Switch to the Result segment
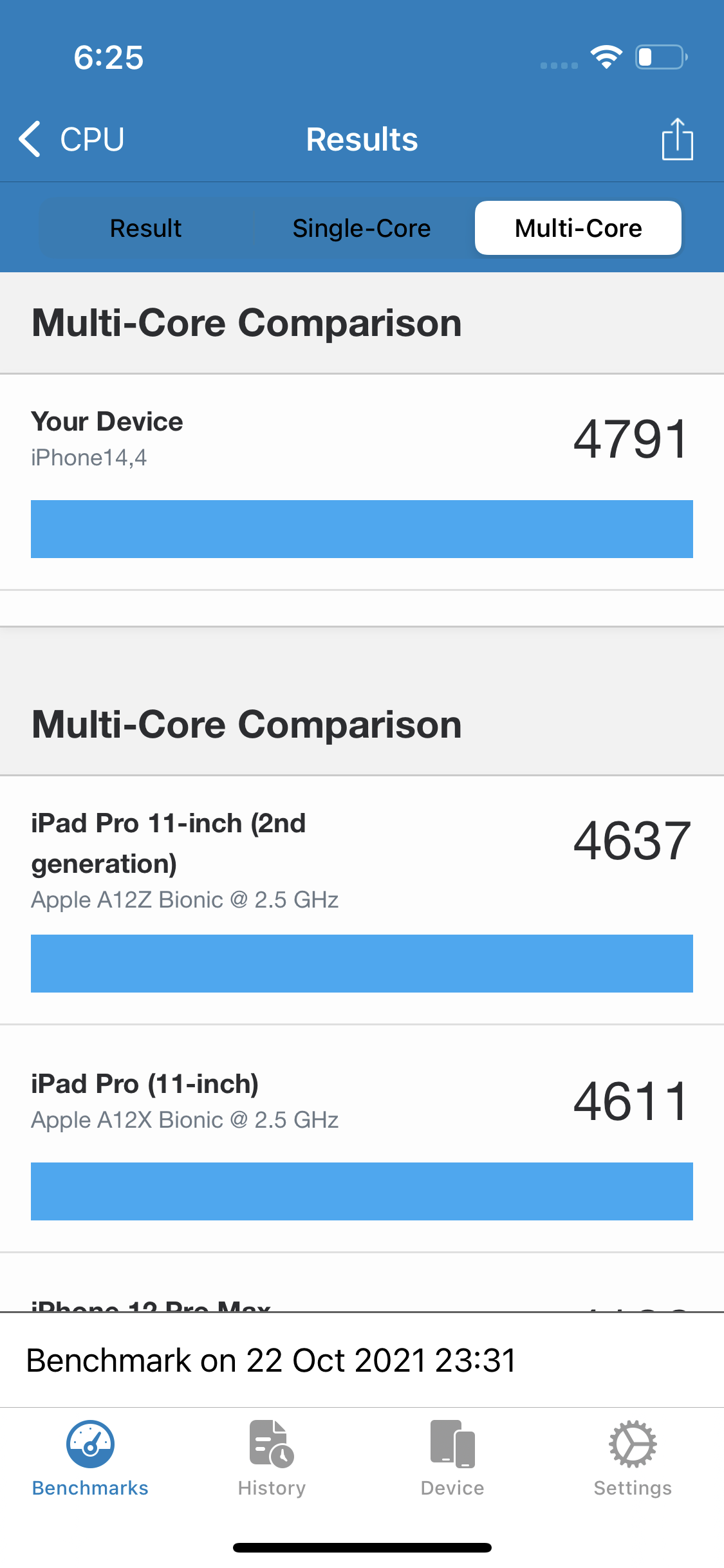The height and width of the screenshot is (1568, 724). click(x=145, y=229)
